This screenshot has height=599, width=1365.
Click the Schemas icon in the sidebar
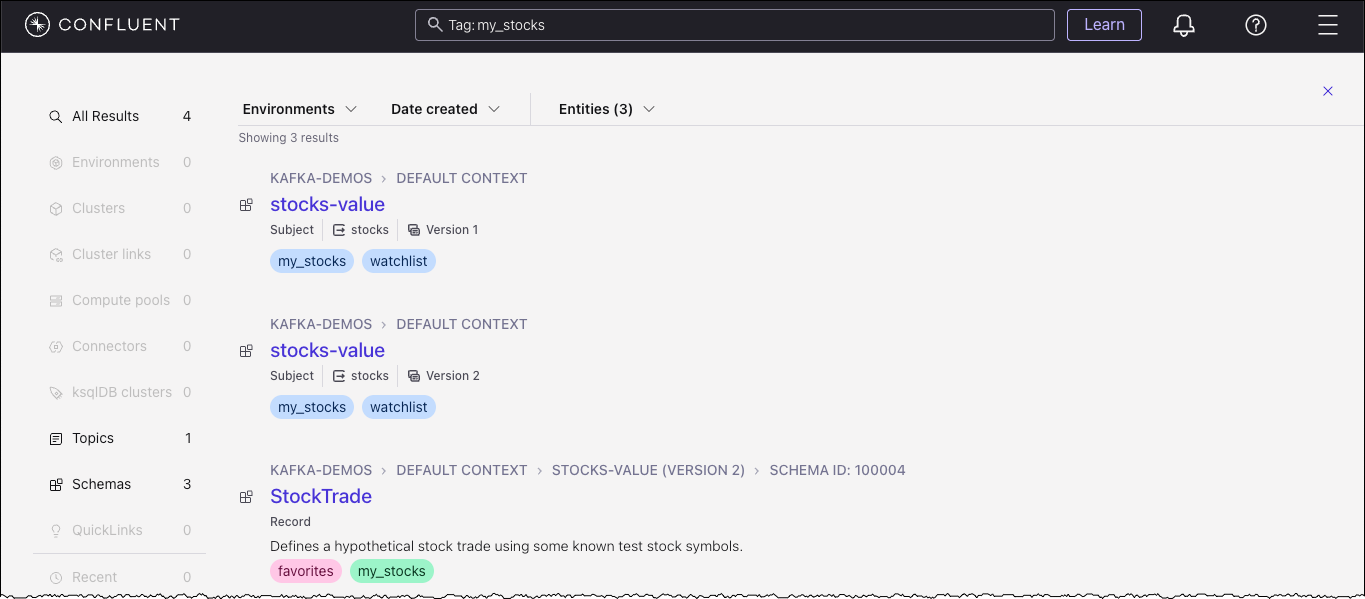pos(55,484)
